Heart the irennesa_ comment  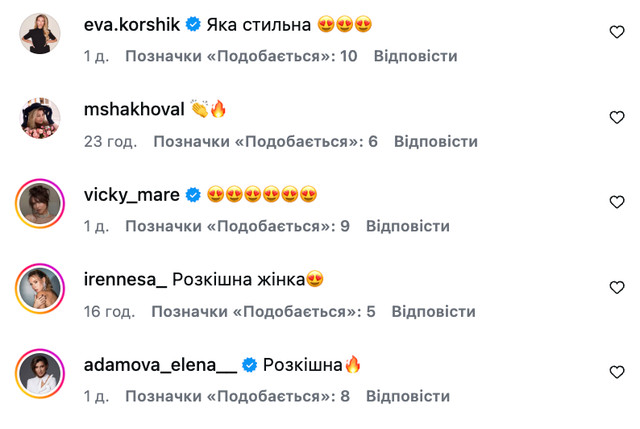(617, 288)
